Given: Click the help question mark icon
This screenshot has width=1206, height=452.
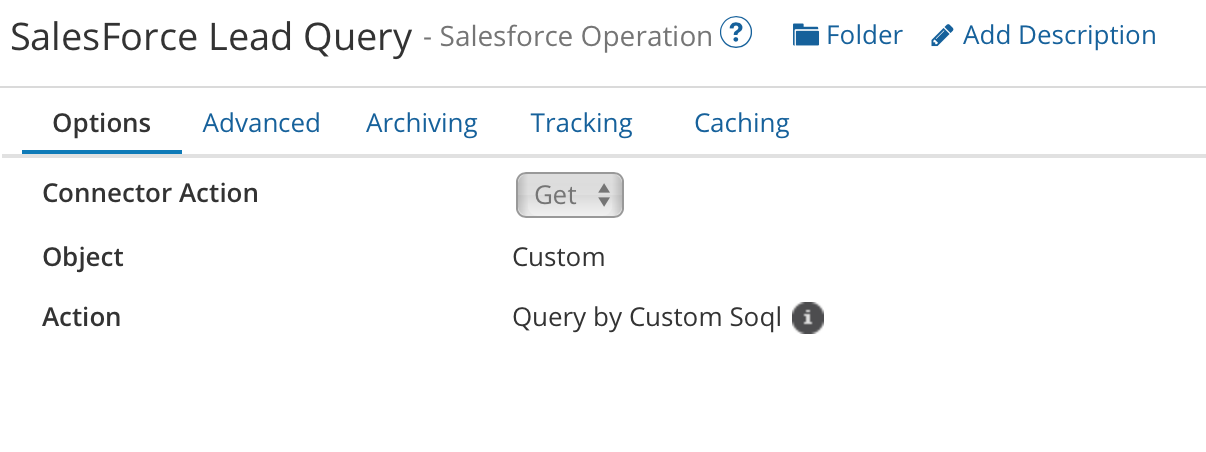Looking at the screenshot, I should [x=735, y=34].
